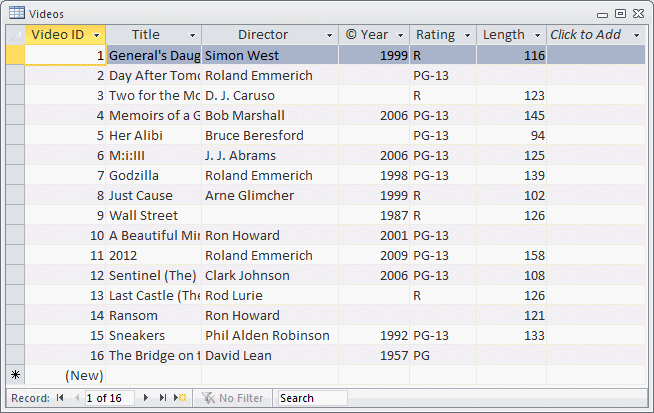Click the Videos table icon in title bar
654x413 pixels.
(17, 13)
